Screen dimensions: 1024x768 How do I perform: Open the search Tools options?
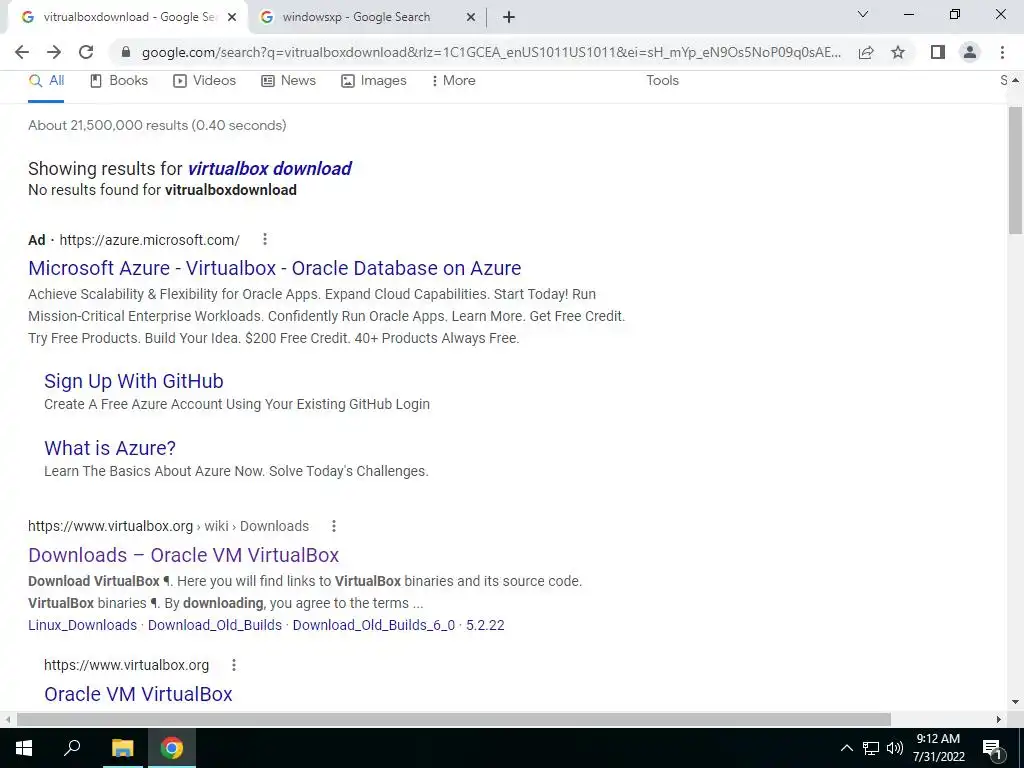click(662, 80)
